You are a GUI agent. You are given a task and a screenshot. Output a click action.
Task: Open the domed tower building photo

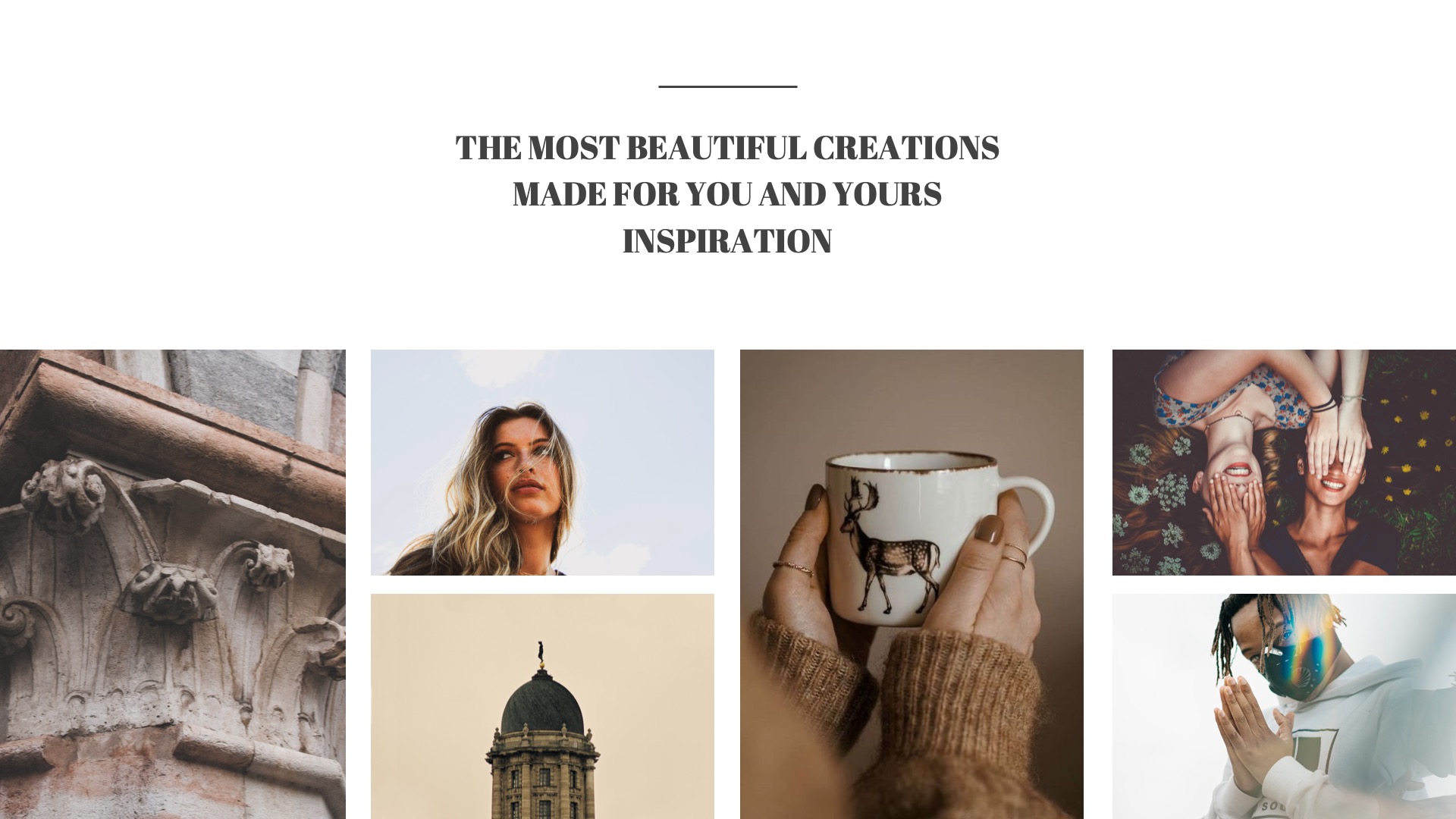pos(542,707)
